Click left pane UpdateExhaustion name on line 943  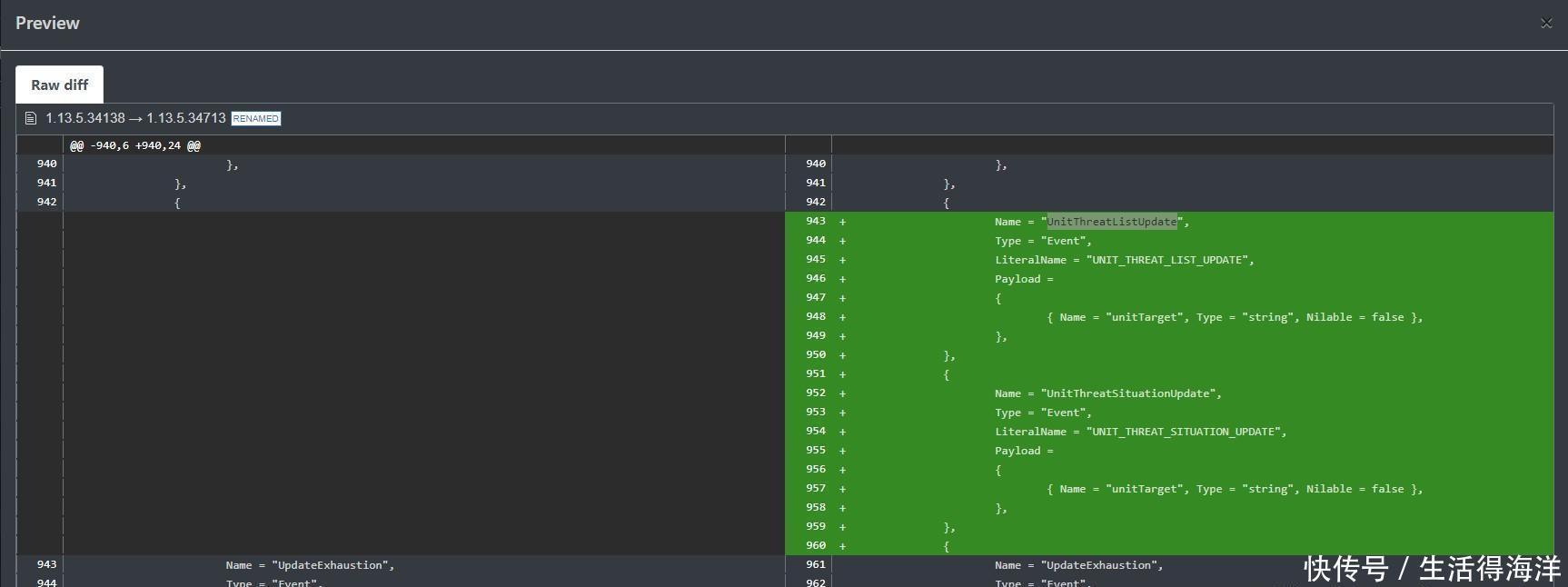coord(310,565)
